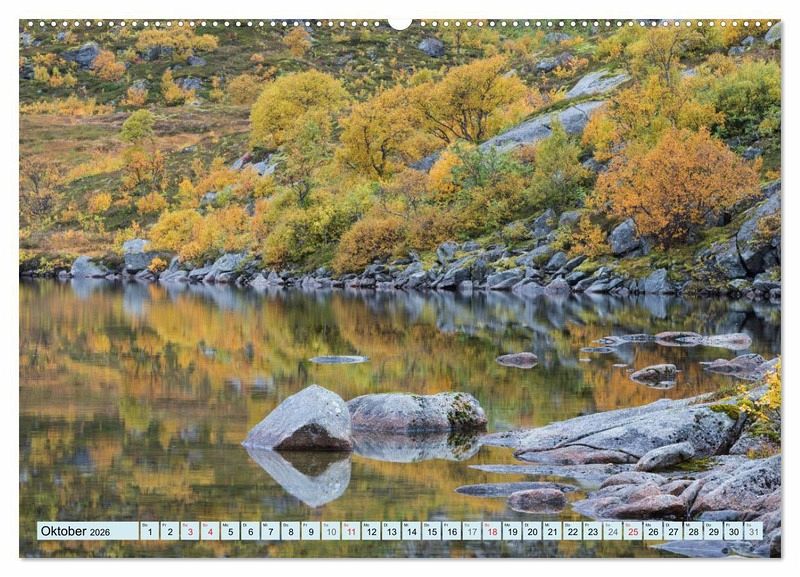Click the day 8 date cell

(x=290, y=531)
